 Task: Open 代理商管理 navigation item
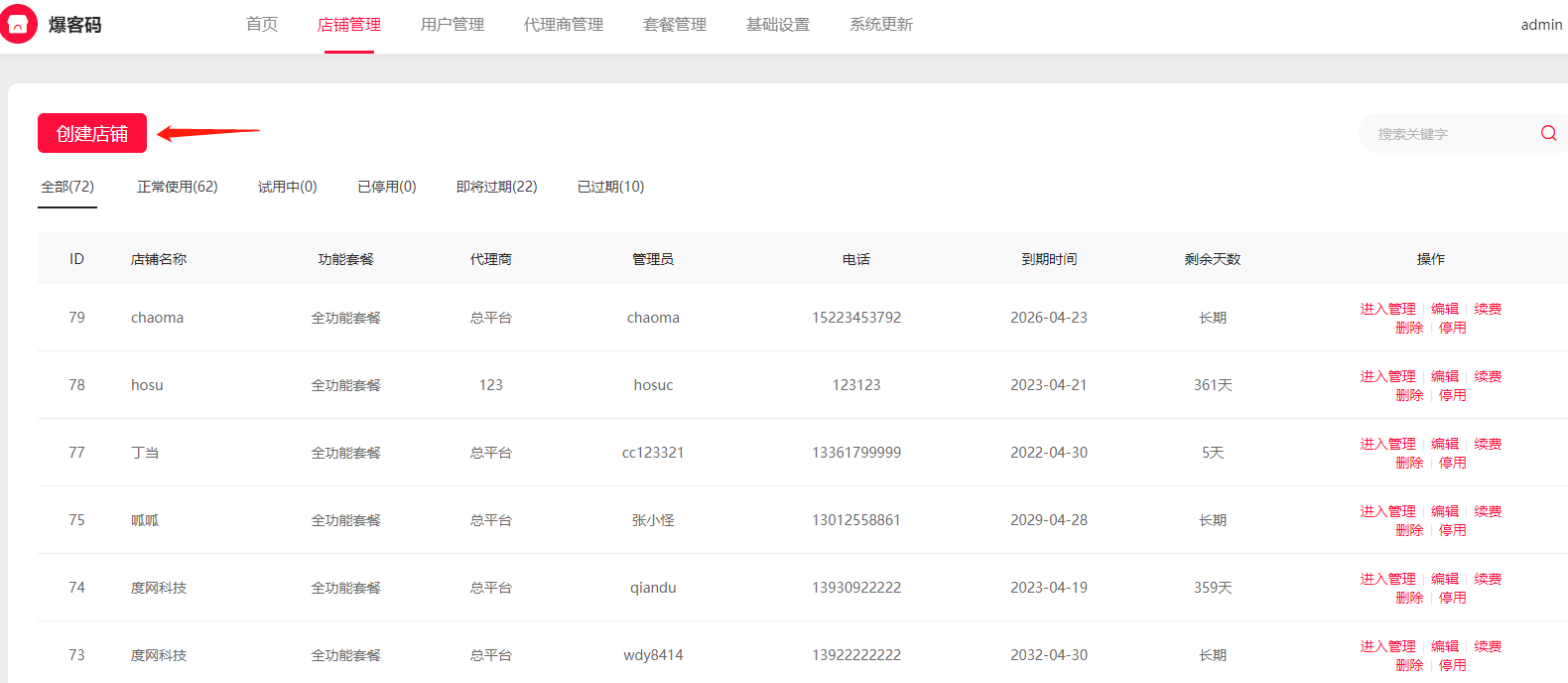pyautogui.click(x=563, y=24)
